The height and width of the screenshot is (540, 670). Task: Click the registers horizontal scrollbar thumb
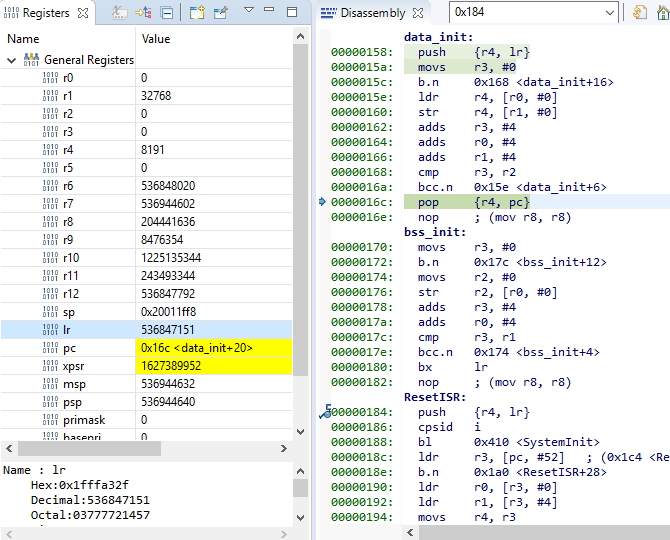coord(89,449)
